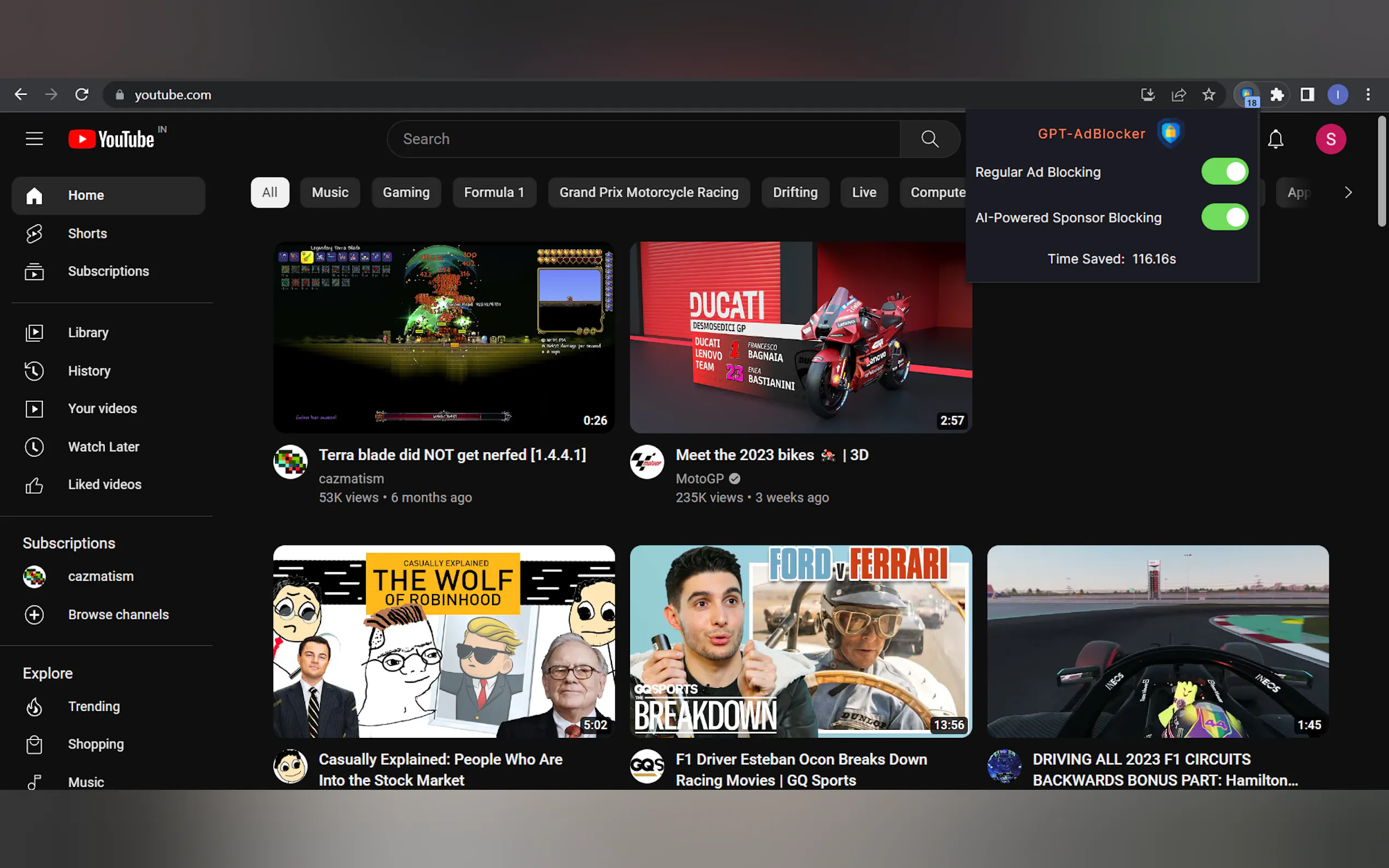Open browser Extensions puzzle icon
Image resolution: width=1389 pixels, height=868 pixels.
coord(1277,94)
